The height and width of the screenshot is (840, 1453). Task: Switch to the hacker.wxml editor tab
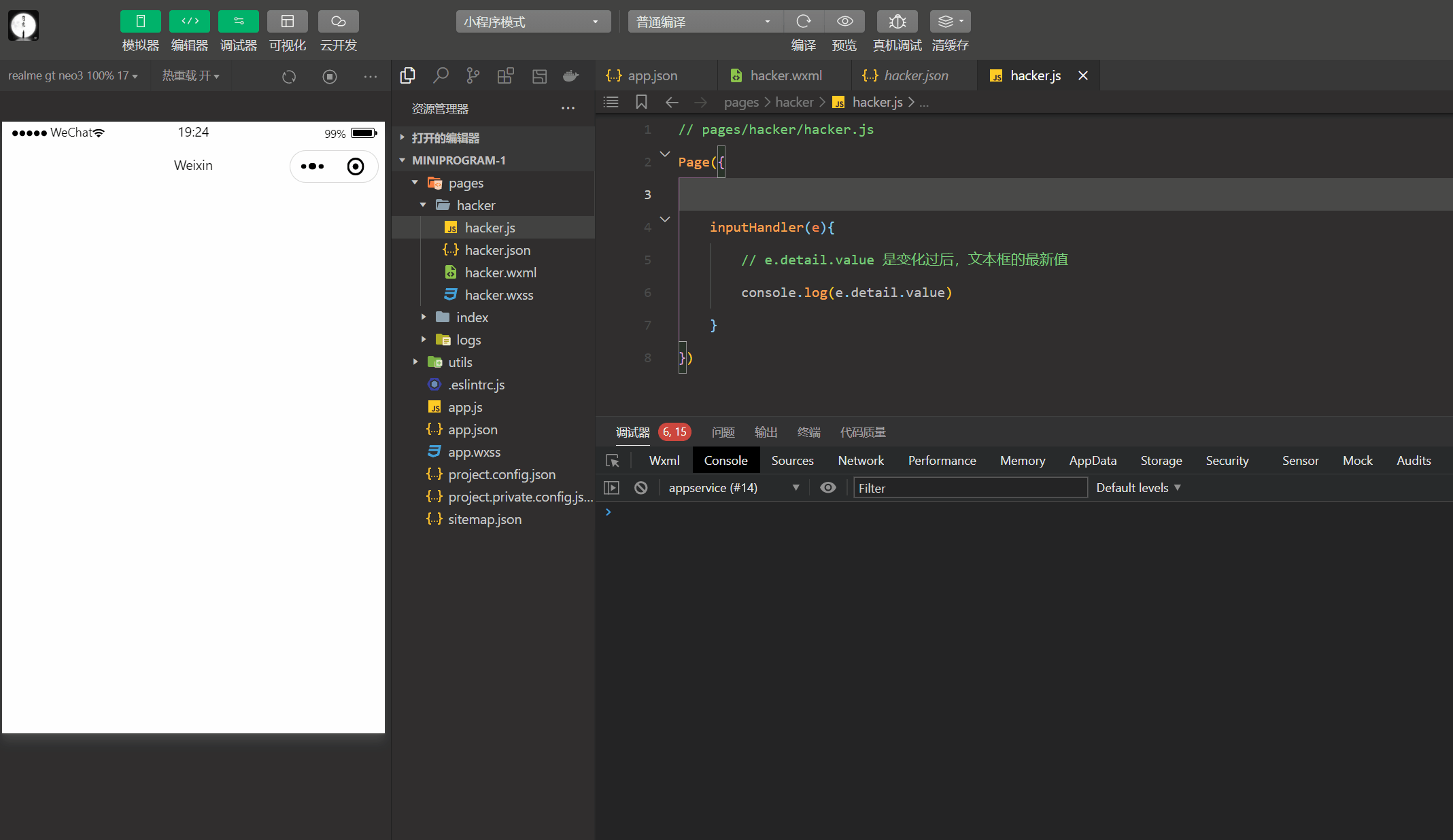(x=785, y=75)
